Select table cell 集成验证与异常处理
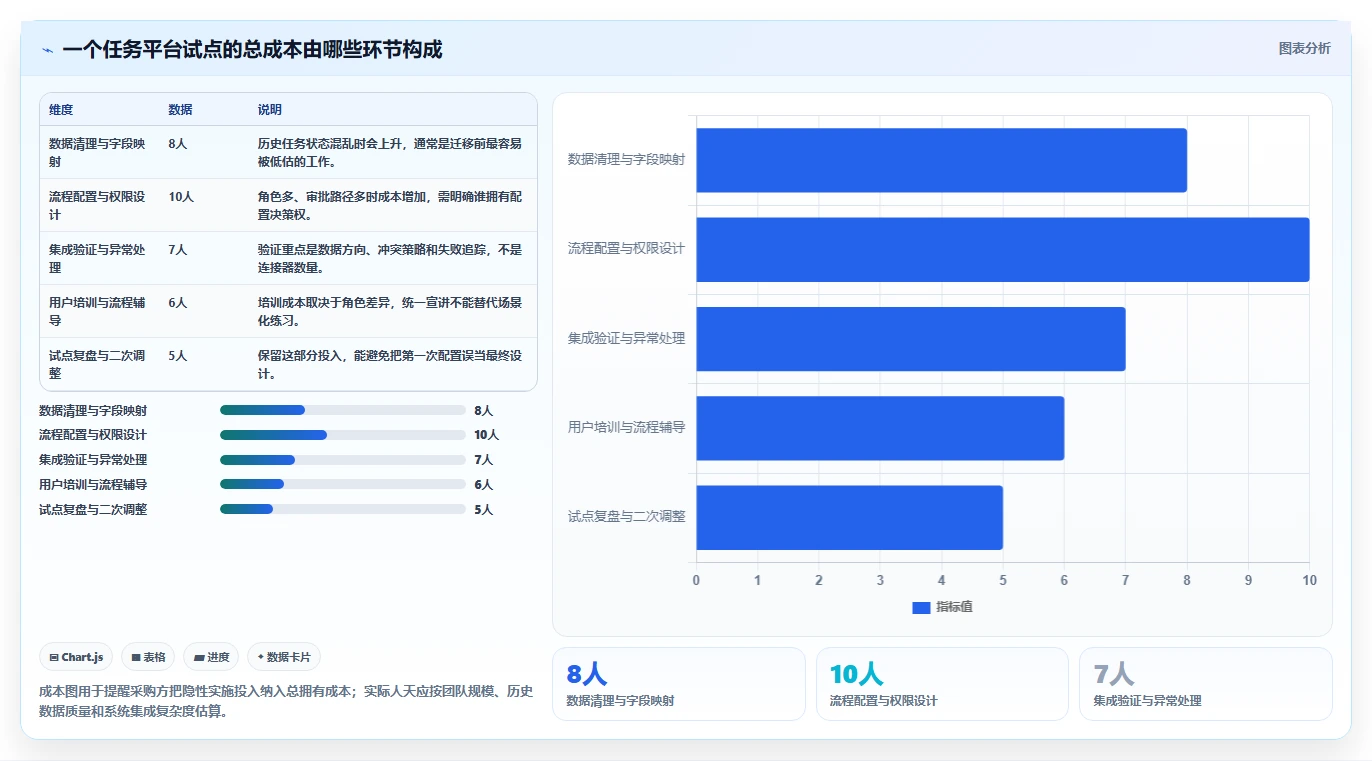 97,259
